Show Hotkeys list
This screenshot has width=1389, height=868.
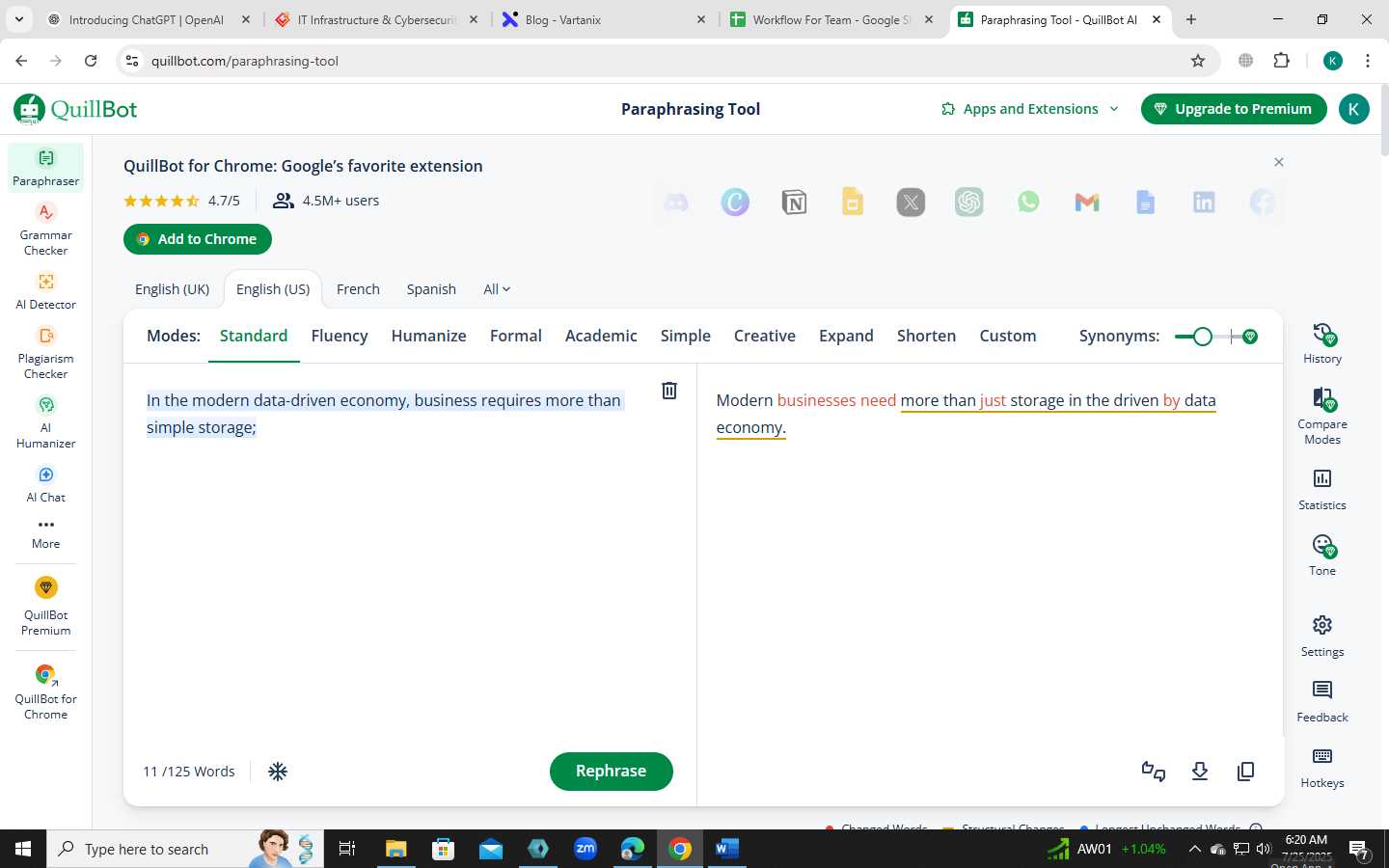(1322, 768)
